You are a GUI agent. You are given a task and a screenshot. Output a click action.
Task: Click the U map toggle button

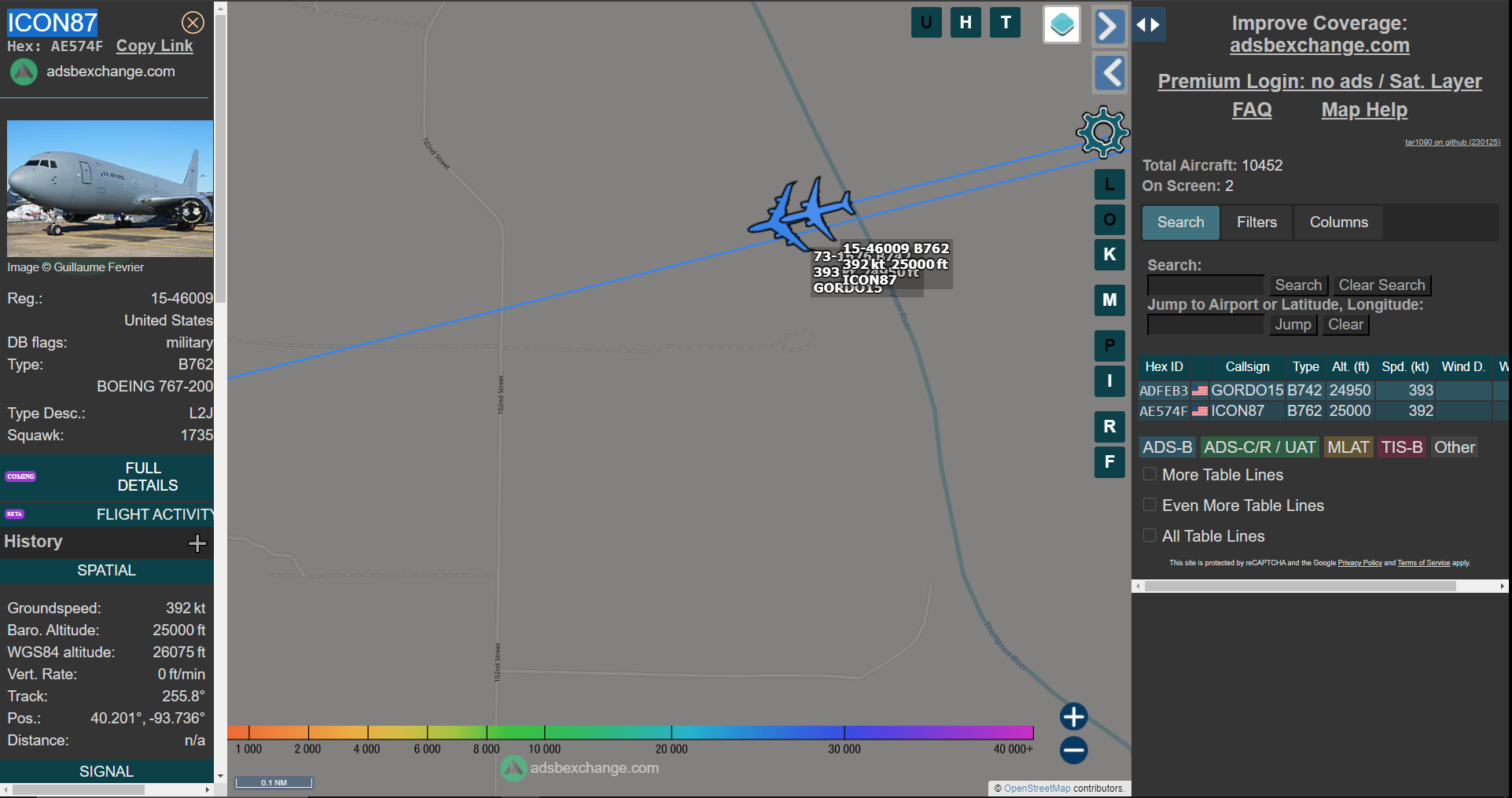926,23
